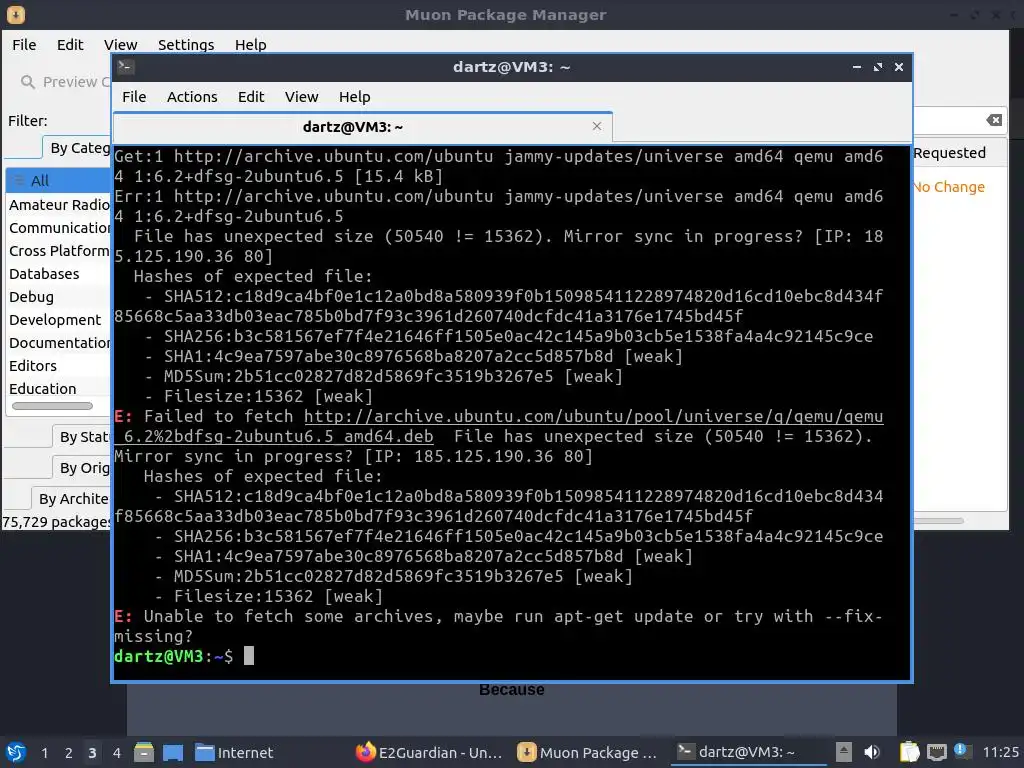This screenshot has width=1024, height=768.
Task: Activate the dartz@VM3 terminal taskbar entry
Action: point(749,752)
